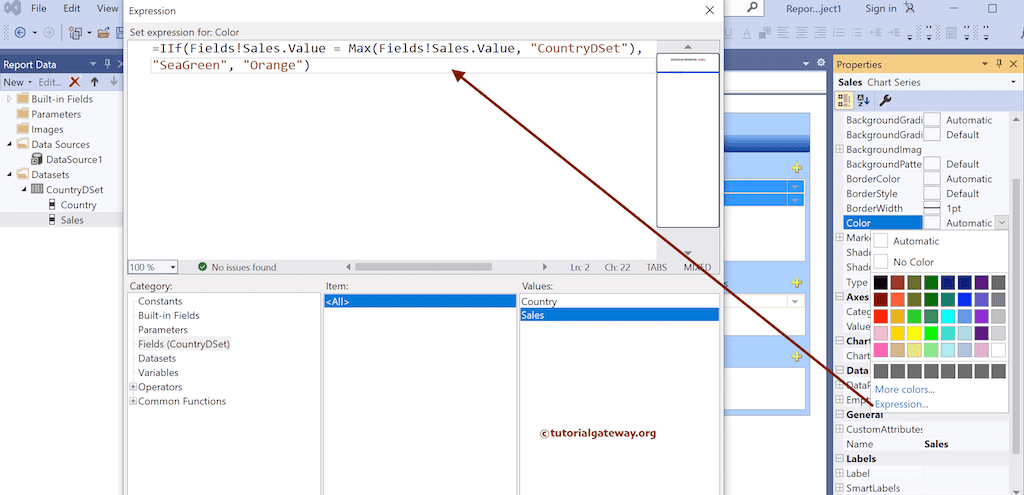Viewport: 1024px width, 495px height.
Task: Click the Visual Studio logo icon
Action: (12, 8)
